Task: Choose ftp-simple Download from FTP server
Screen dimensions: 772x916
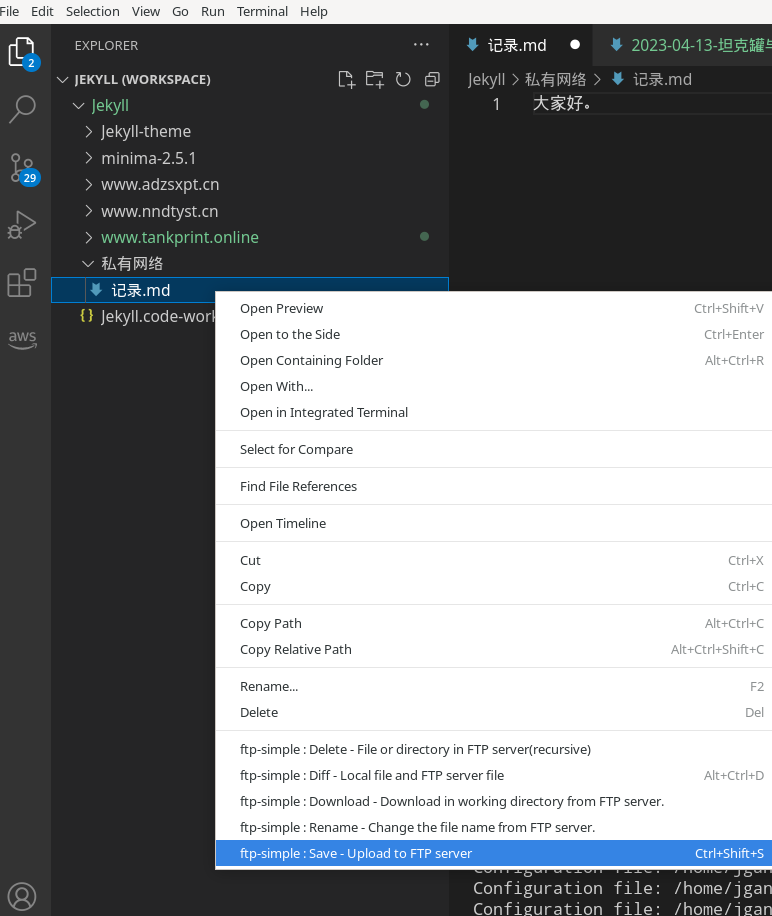Action: [493, 802]
